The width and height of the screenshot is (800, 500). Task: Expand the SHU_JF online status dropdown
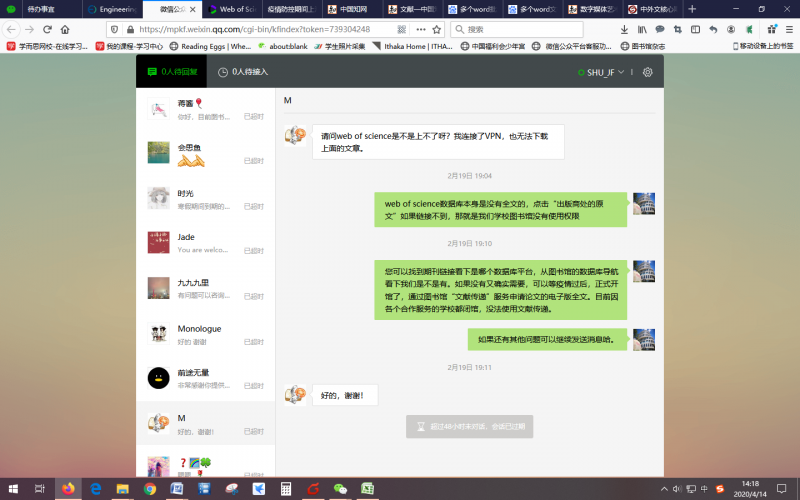point(601,72)
